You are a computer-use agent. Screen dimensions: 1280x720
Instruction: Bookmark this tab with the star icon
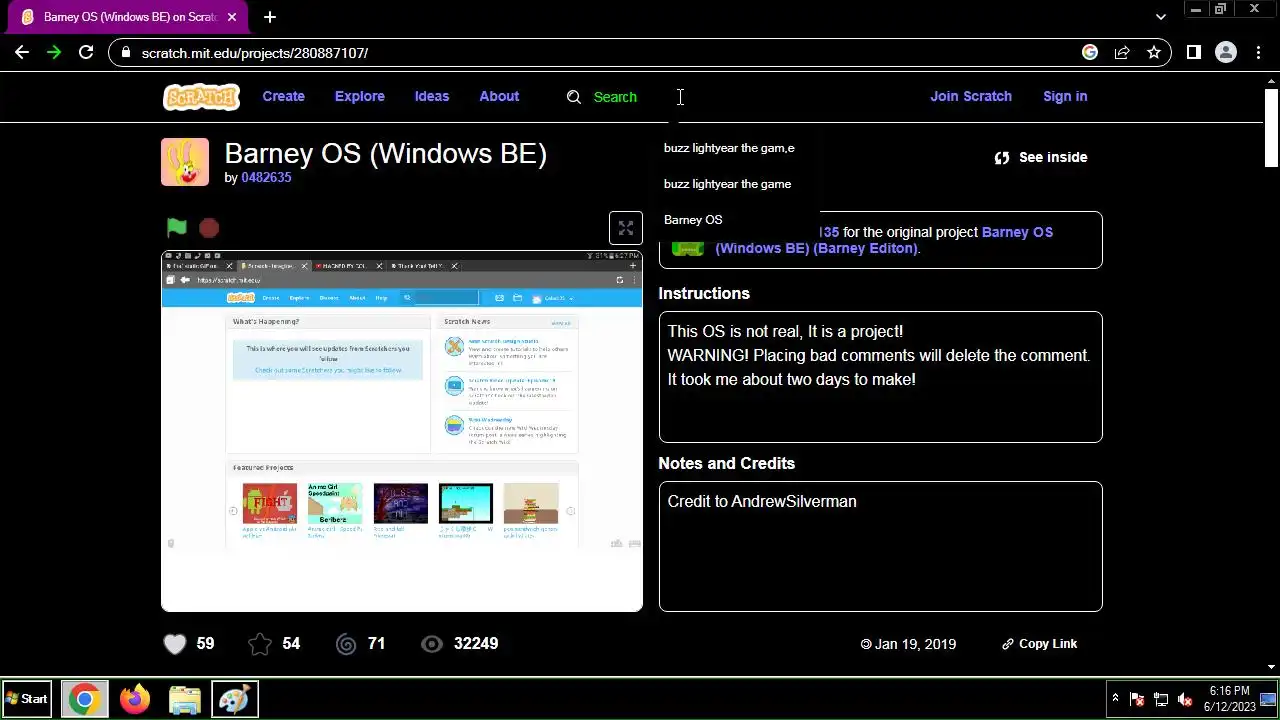coord(1154,53)
